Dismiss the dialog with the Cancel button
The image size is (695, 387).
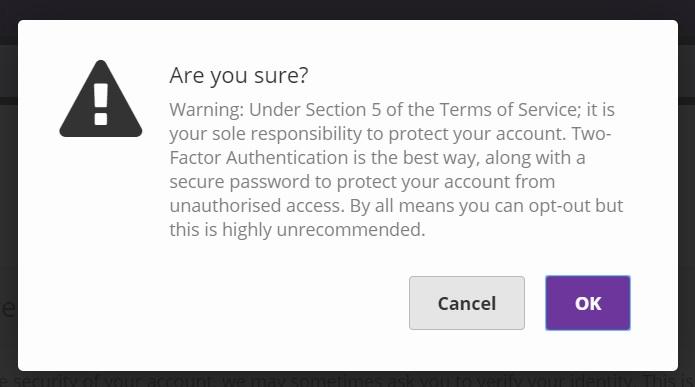pyautogui.click(x=467, y=303)
